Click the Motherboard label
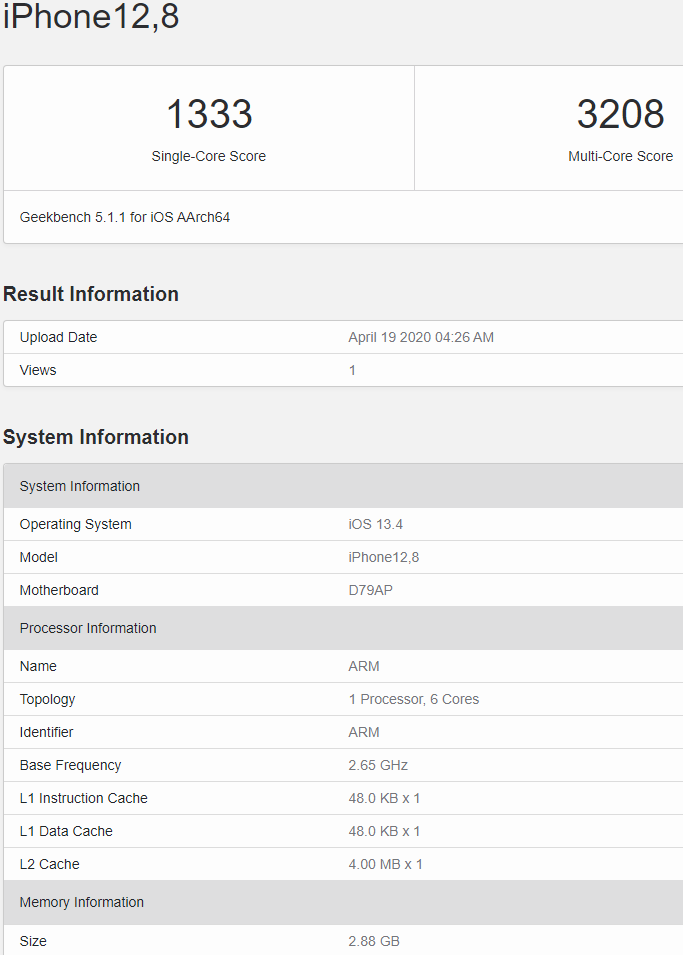Screen dimensions: 683x955 (59, 590)
